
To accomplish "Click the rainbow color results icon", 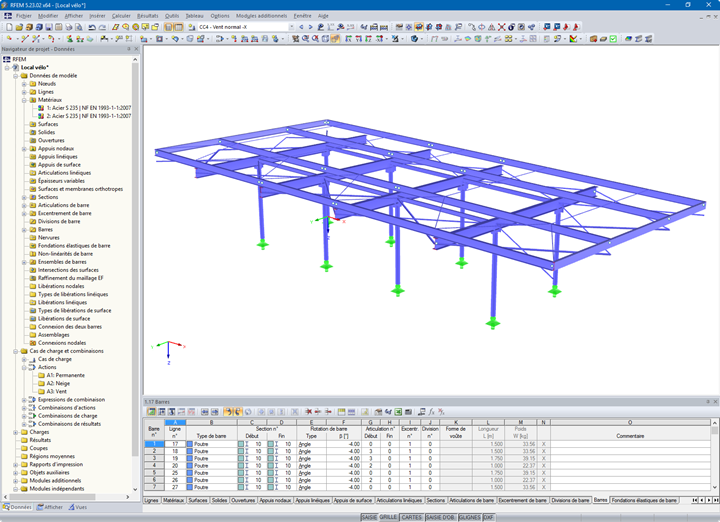I will click(x=573, y=39).
